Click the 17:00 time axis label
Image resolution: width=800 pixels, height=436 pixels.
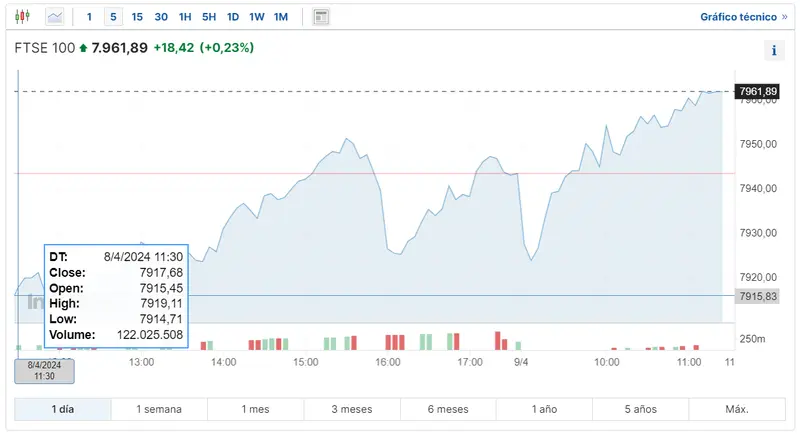(x=470, y=362)
